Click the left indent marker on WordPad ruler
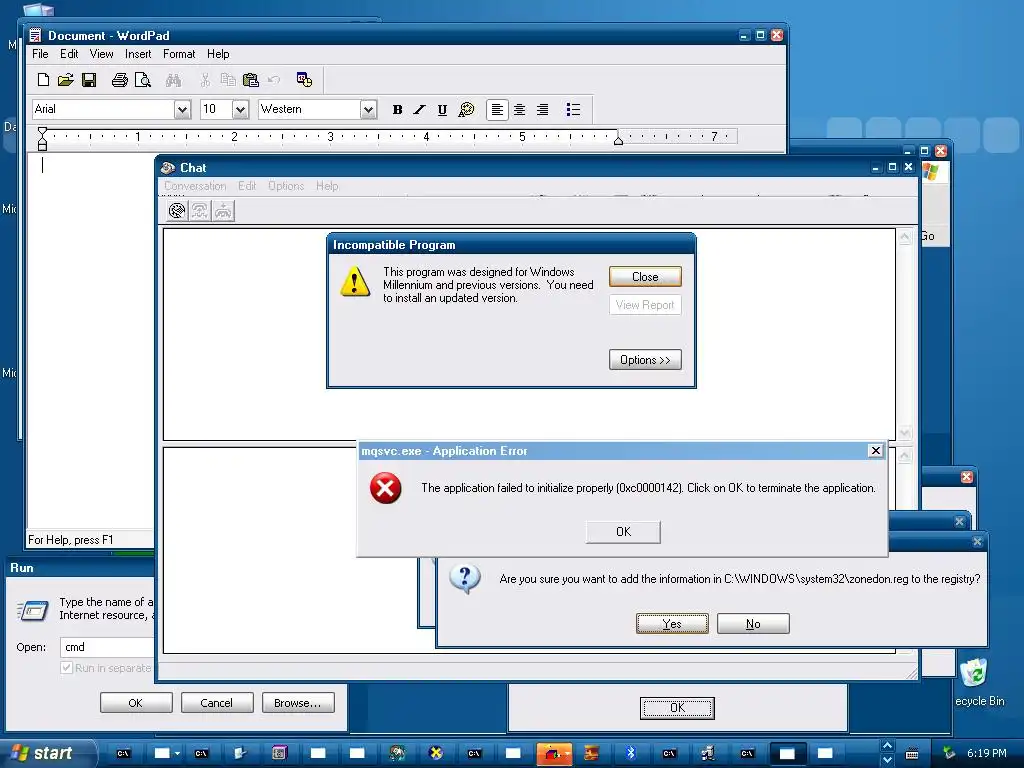Image resolution: width=1024 pixels, height=768 pixels. pyautogui.click(x=42, y=139)
